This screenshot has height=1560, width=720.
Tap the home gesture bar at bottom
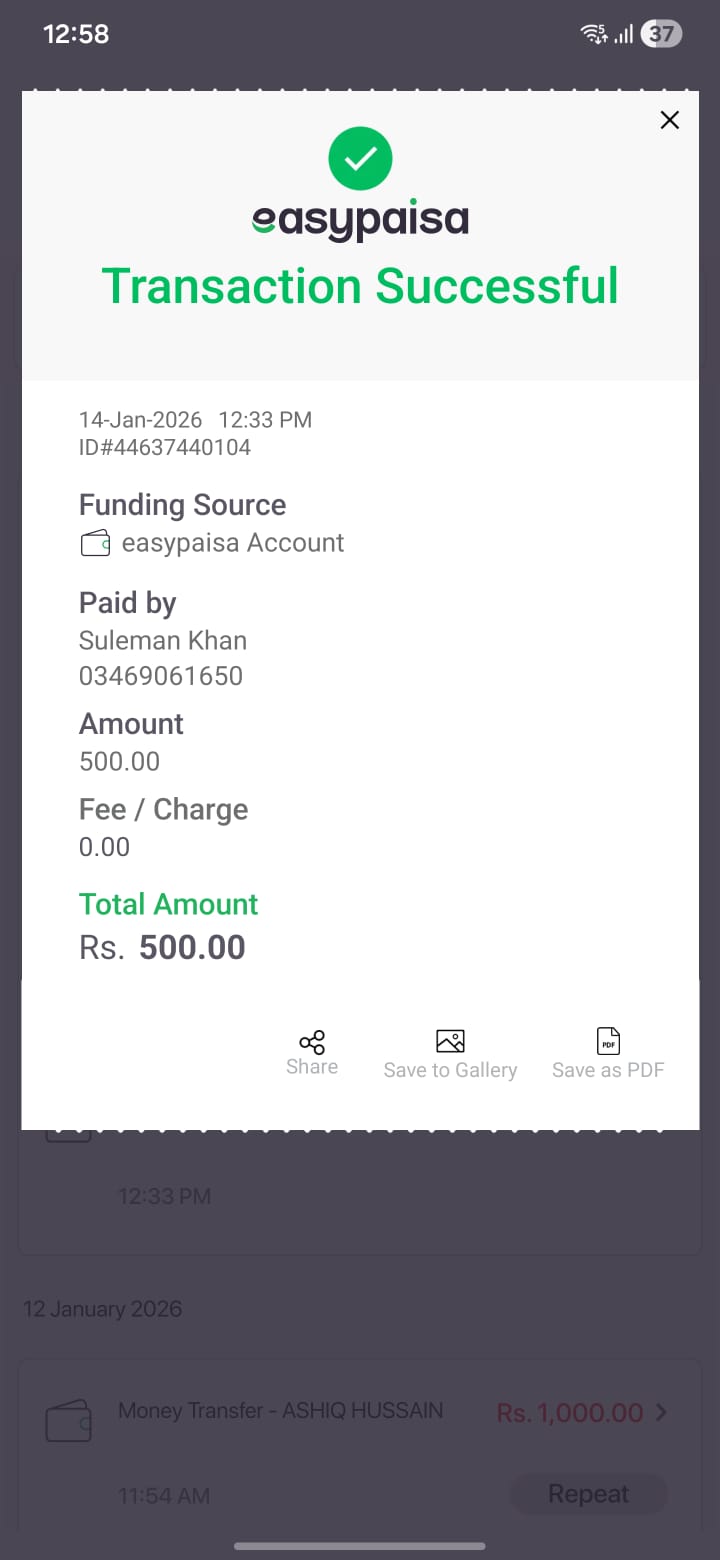pos(360,1546)
